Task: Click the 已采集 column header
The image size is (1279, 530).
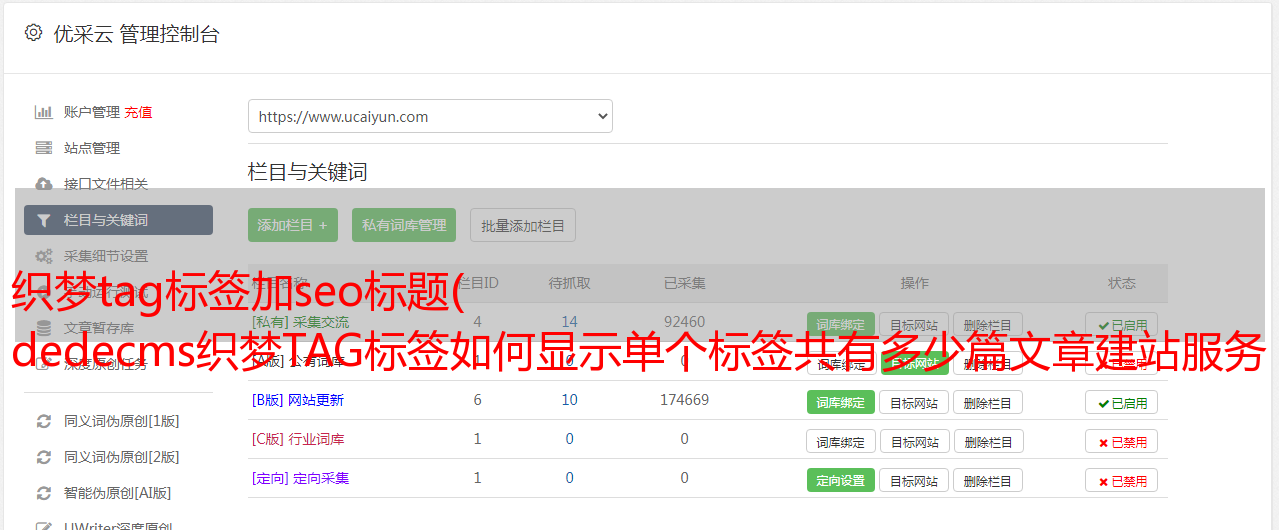Action: tap(684, 283)
